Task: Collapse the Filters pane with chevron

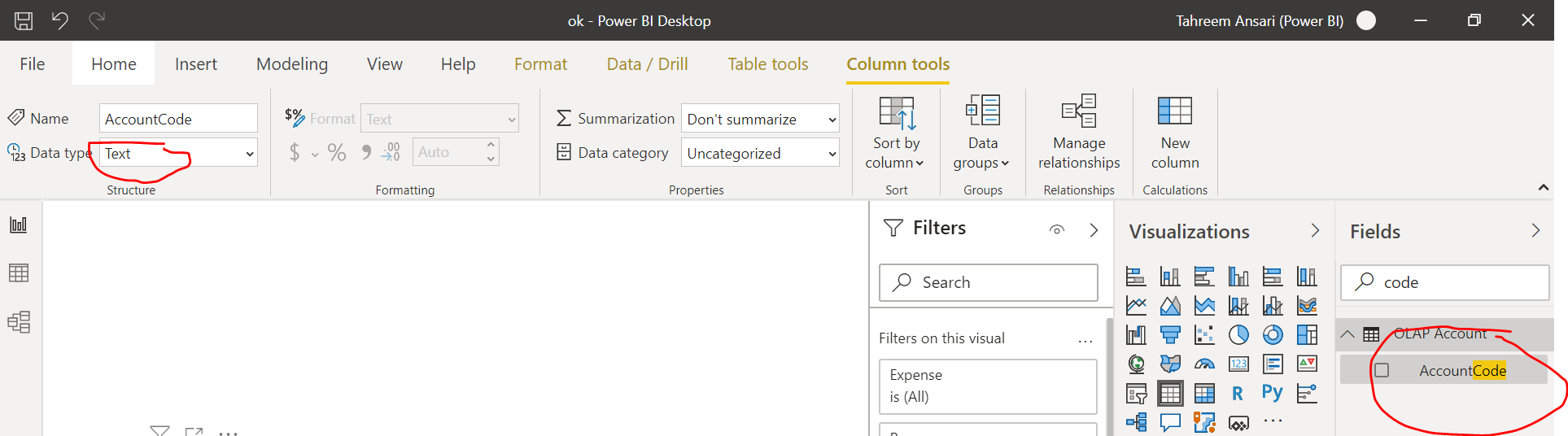Action: click(x=1094, y=230)
